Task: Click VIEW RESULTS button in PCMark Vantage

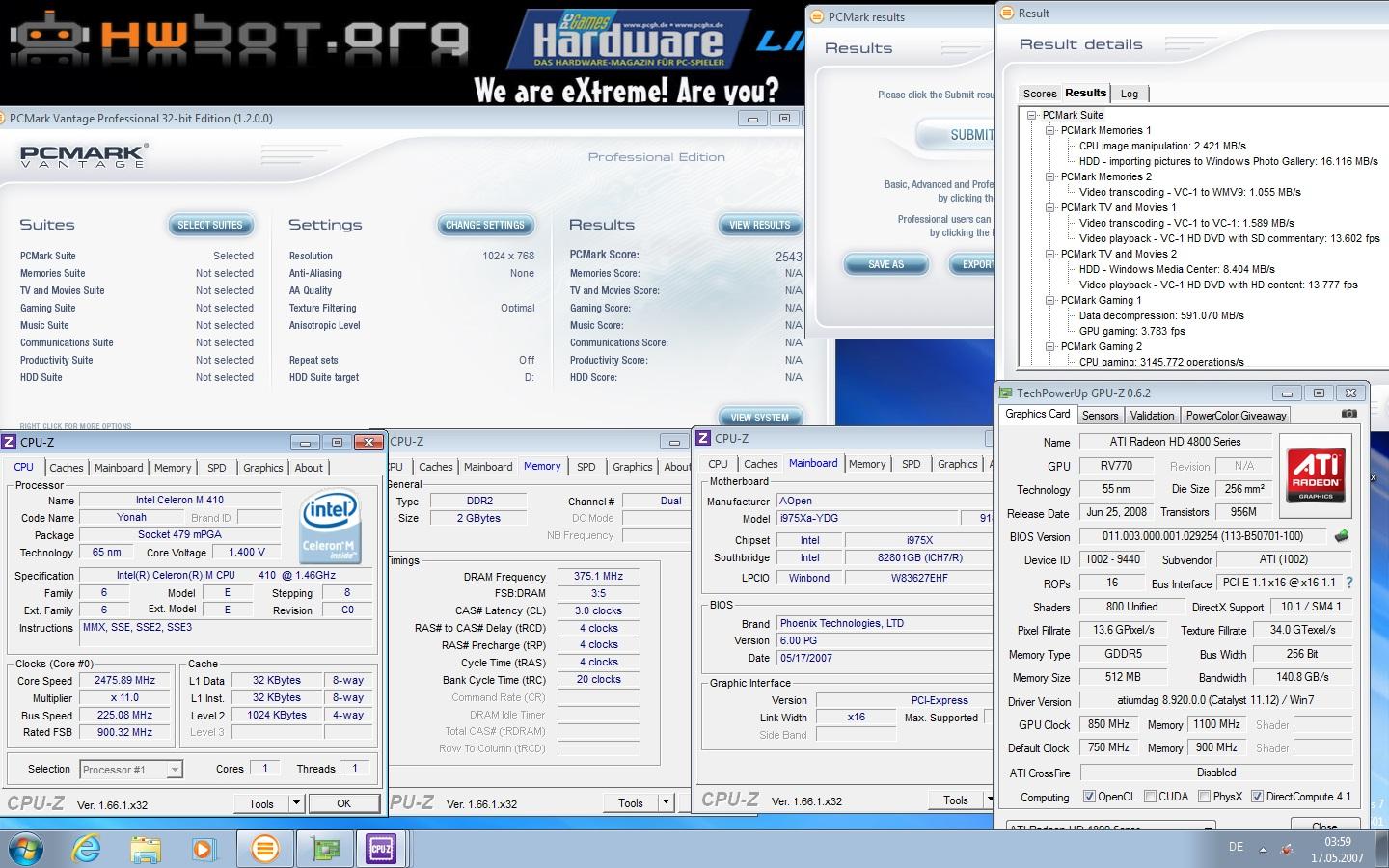Action: tap(760, 225)
